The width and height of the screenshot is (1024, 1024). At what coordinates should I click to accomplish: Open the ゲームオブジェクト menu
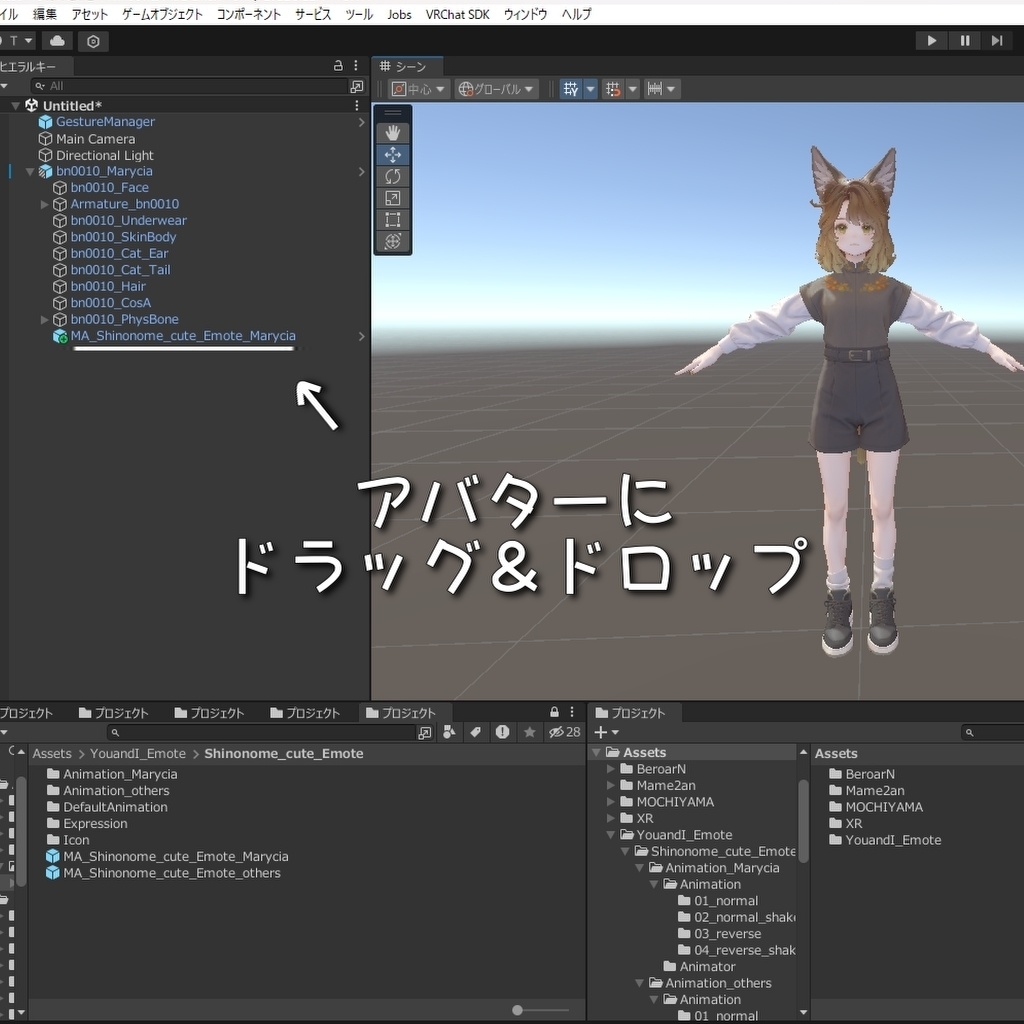click(x=162, y=14)
